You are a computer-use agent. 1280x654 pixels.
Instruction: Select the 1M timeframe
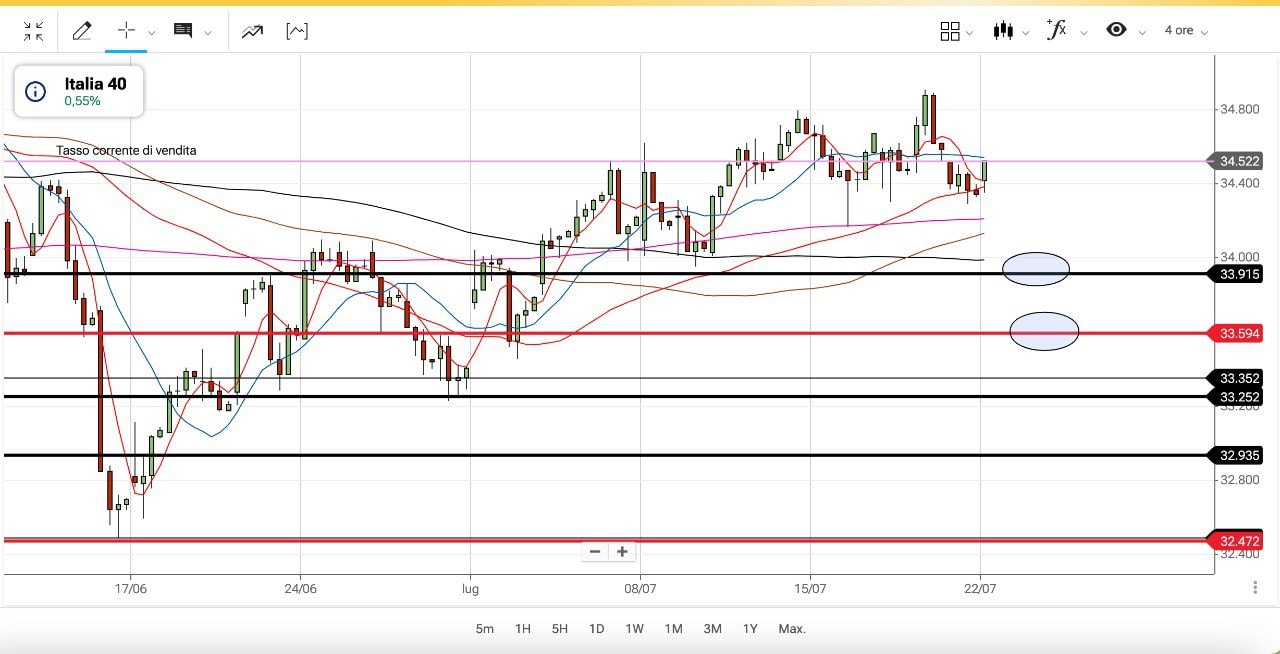point(674,629)
